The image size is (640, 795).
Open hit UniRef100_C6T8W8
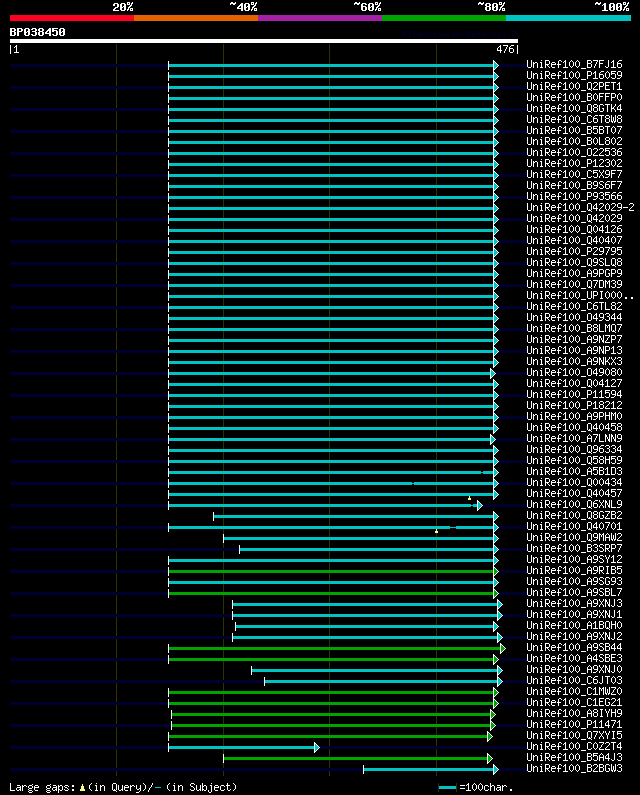[x=574, y=119]
